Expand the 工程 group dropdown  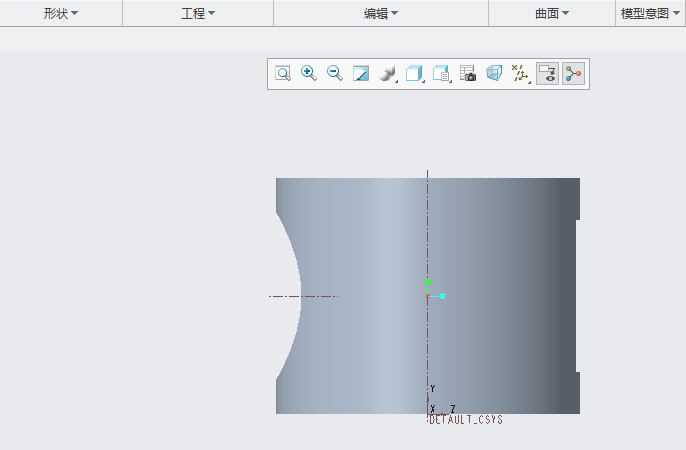coord(198,13)
